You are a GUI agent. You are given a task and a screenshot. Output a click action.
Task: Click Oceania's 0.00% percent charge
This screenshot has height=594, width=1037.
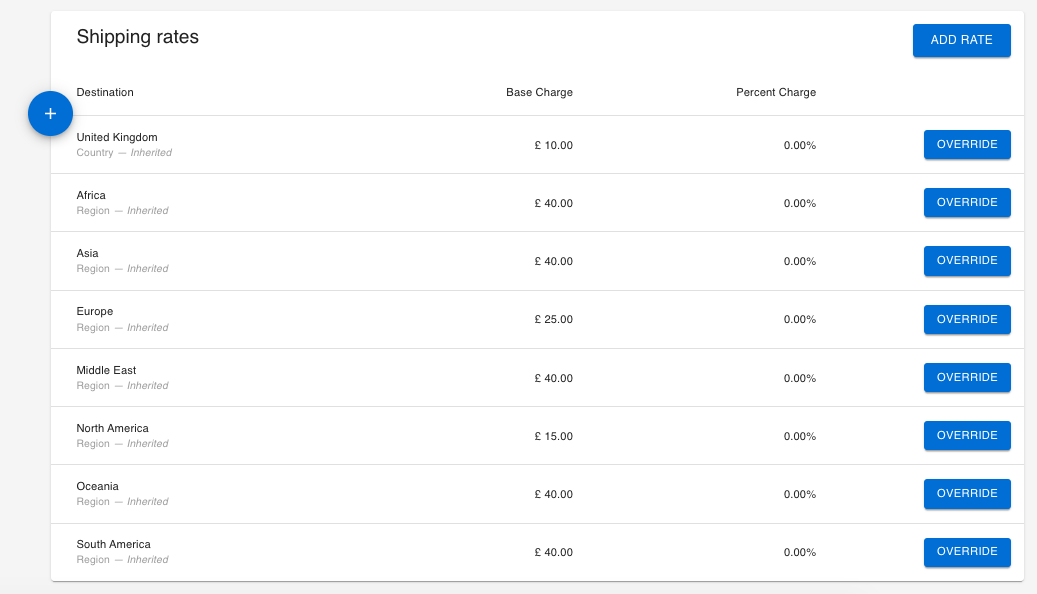(799, 495)
